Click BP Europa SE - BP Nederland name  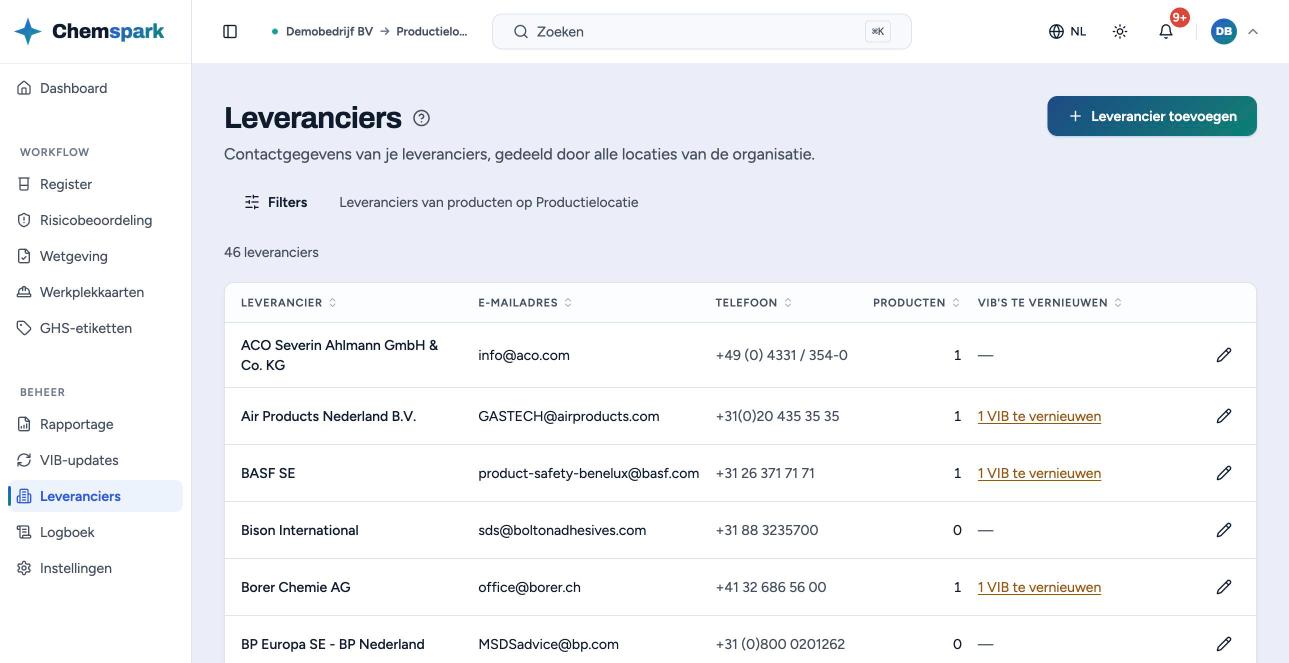tap(333, 644)
